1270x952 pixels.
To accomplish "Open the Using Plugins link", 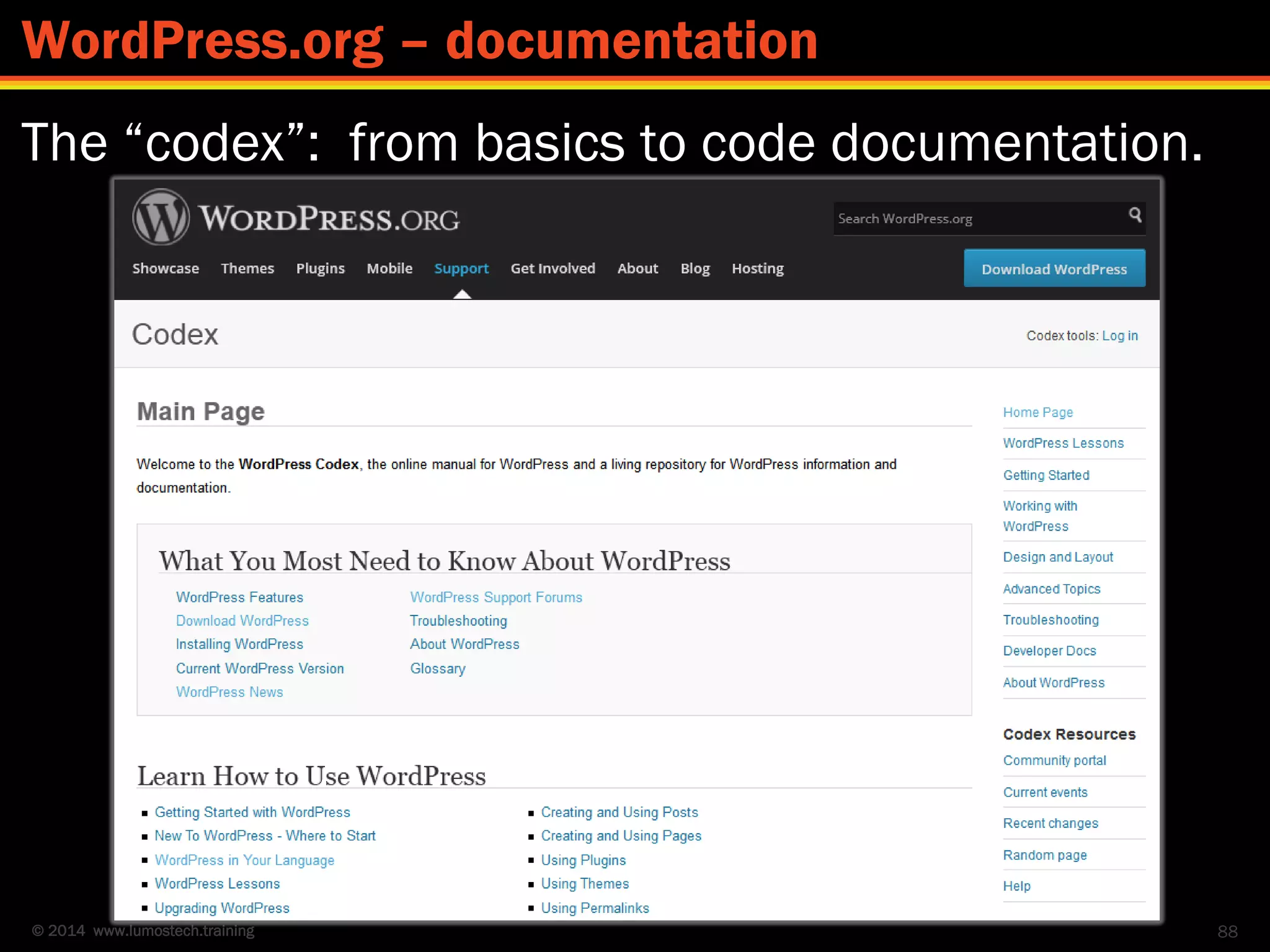I will click(x=583, y=860).
